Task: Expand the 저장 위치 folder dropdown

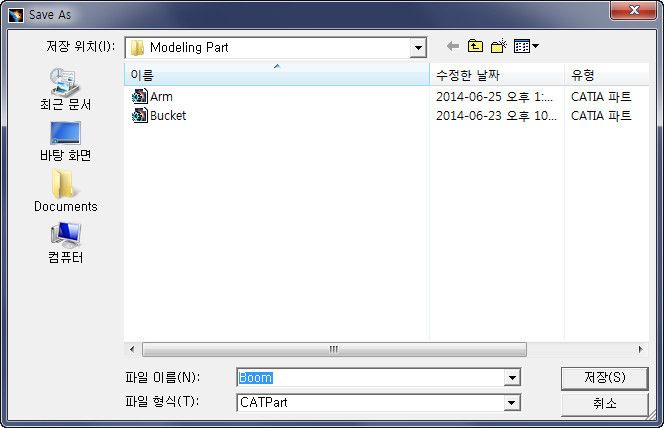Action: pos(418,48)
